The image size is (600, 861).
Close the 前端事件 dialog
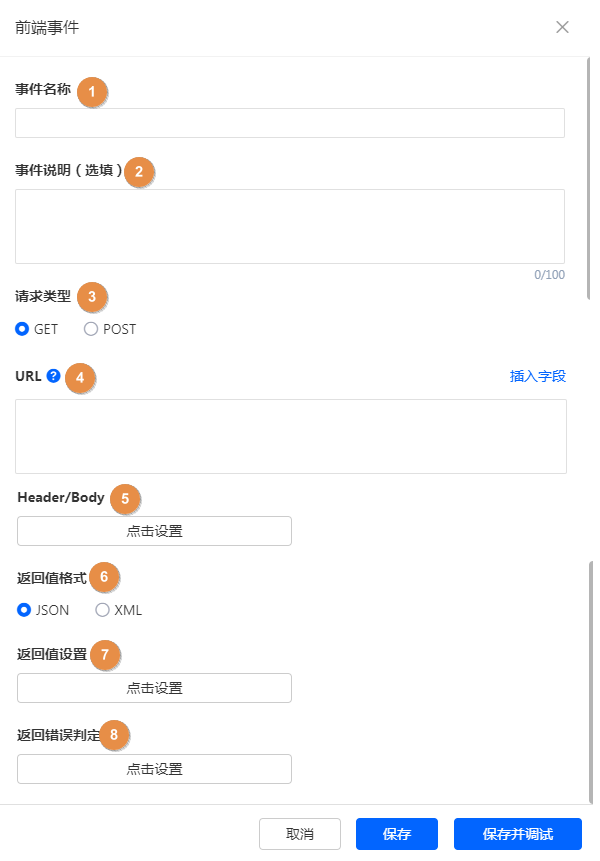tap(562, 27)
